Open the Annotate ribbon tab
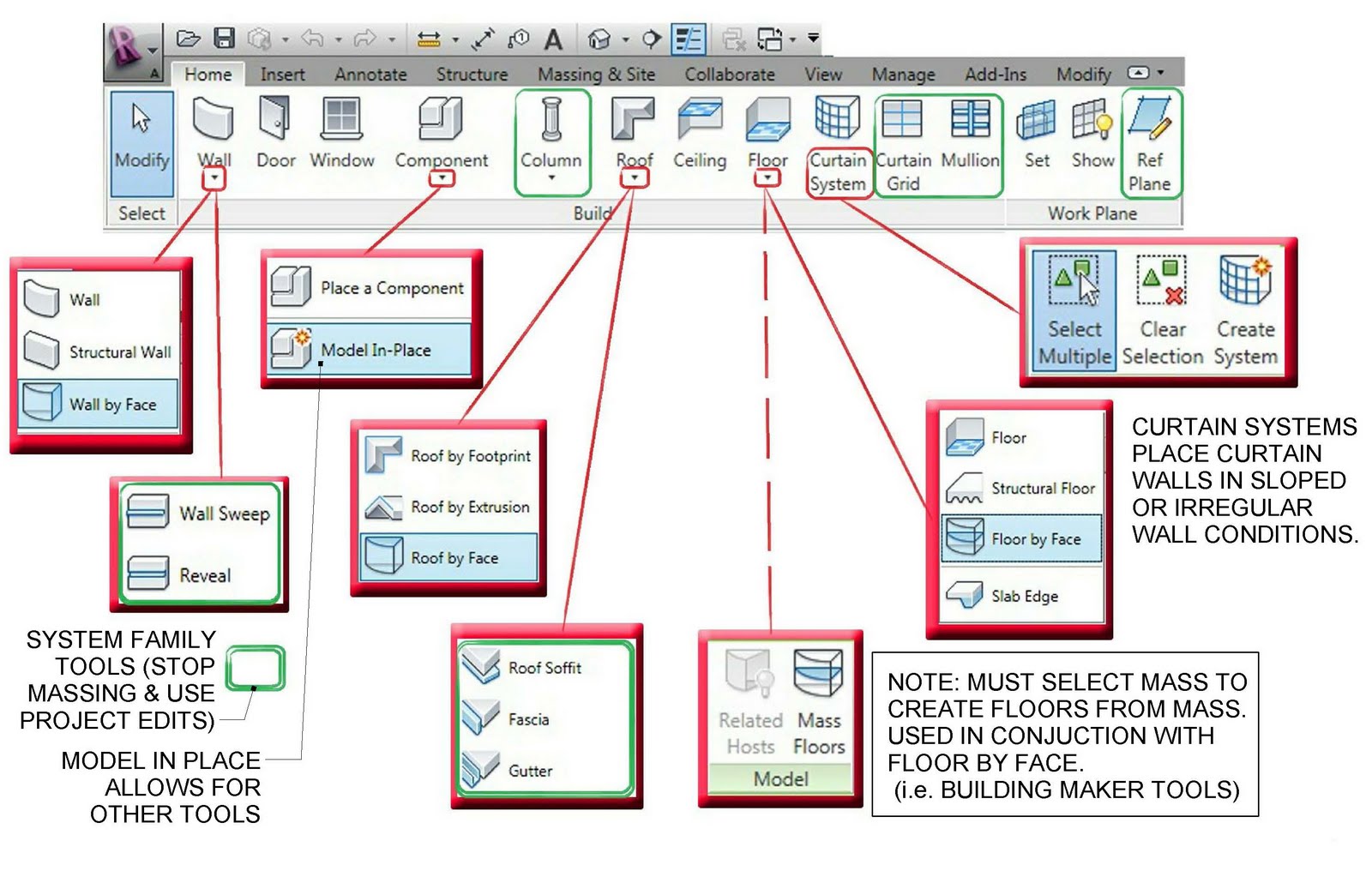 [x=370, y=75]
